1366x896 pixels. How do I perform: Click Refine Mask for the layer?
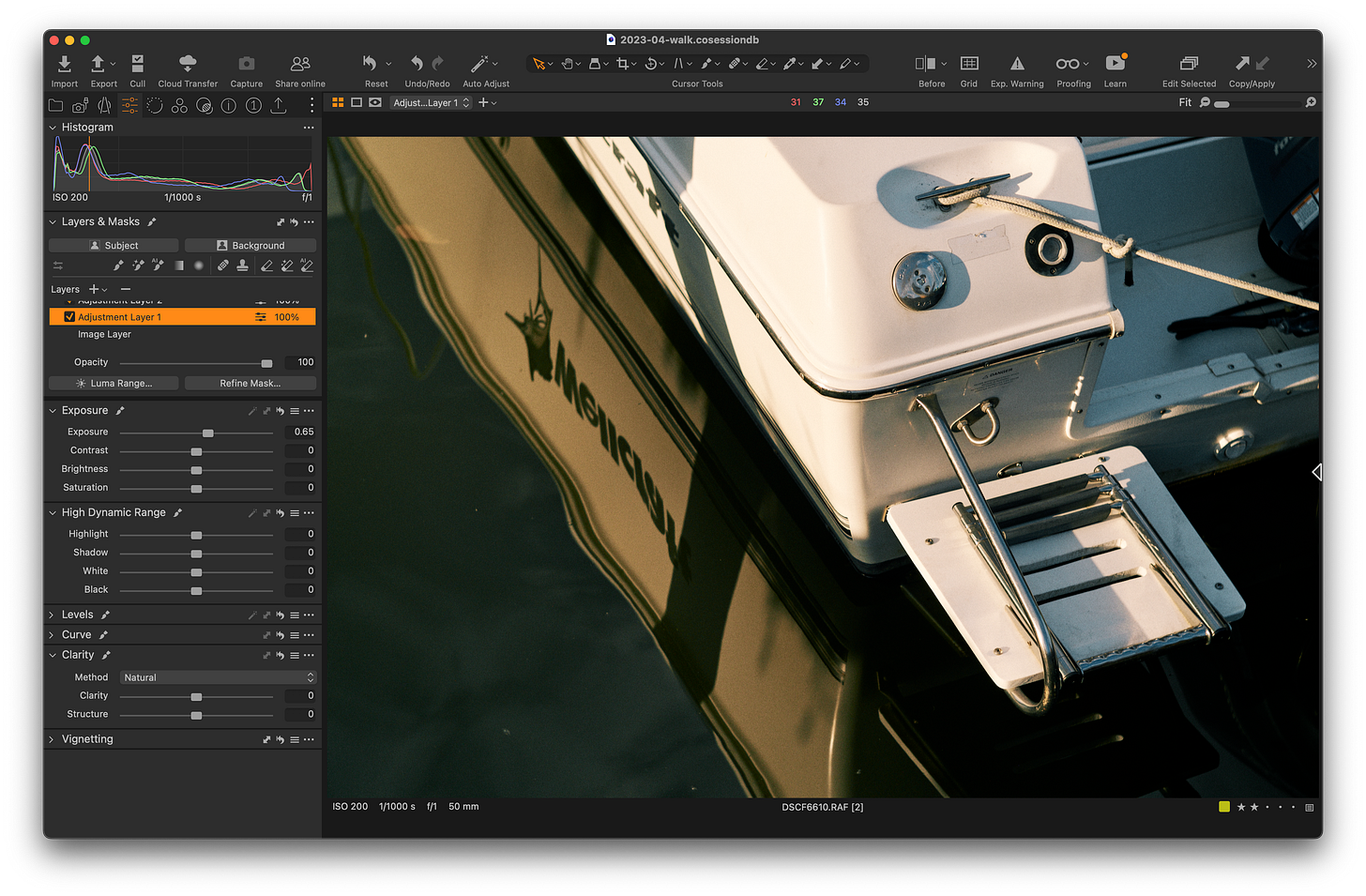(250, 383)
